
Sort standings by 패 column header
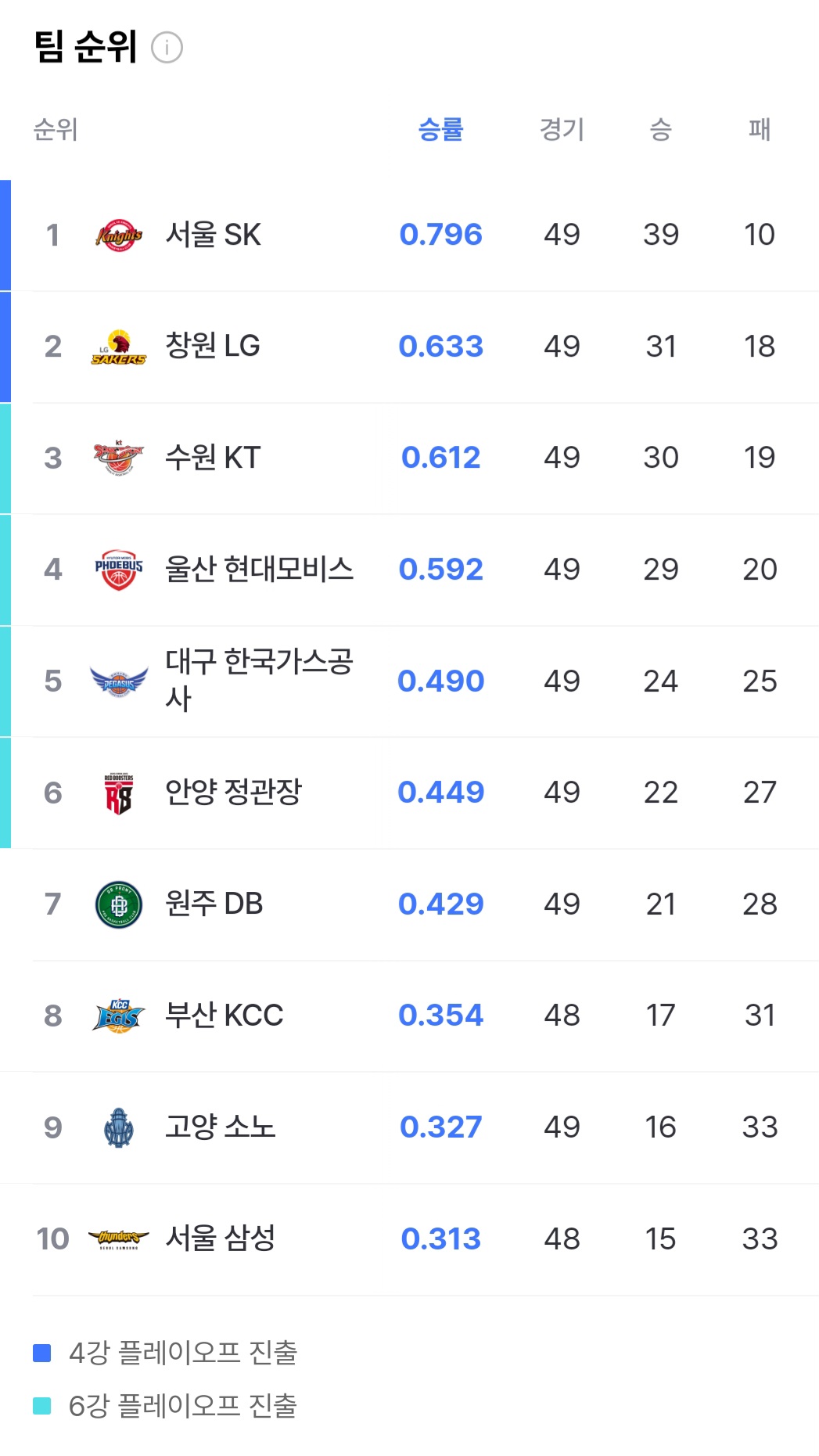(x=760, y=129)
